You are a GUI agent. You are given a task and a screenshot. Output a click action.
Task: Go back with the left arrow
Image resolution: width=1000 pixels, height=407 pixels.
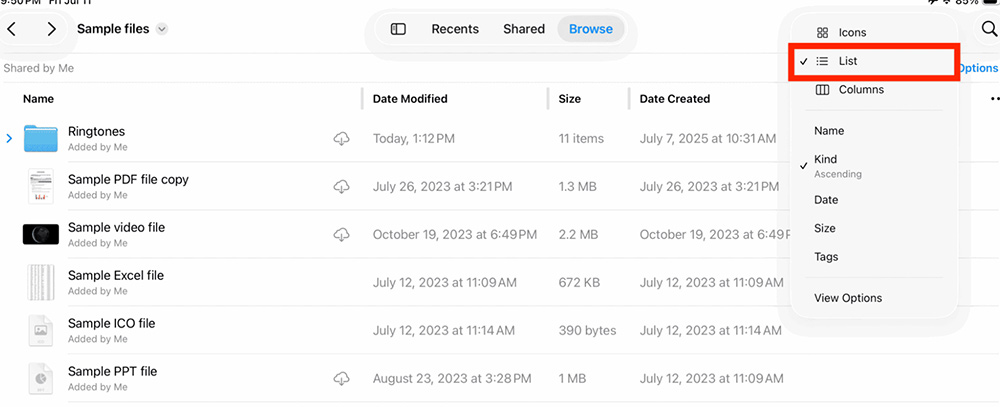tap(12, 29)
